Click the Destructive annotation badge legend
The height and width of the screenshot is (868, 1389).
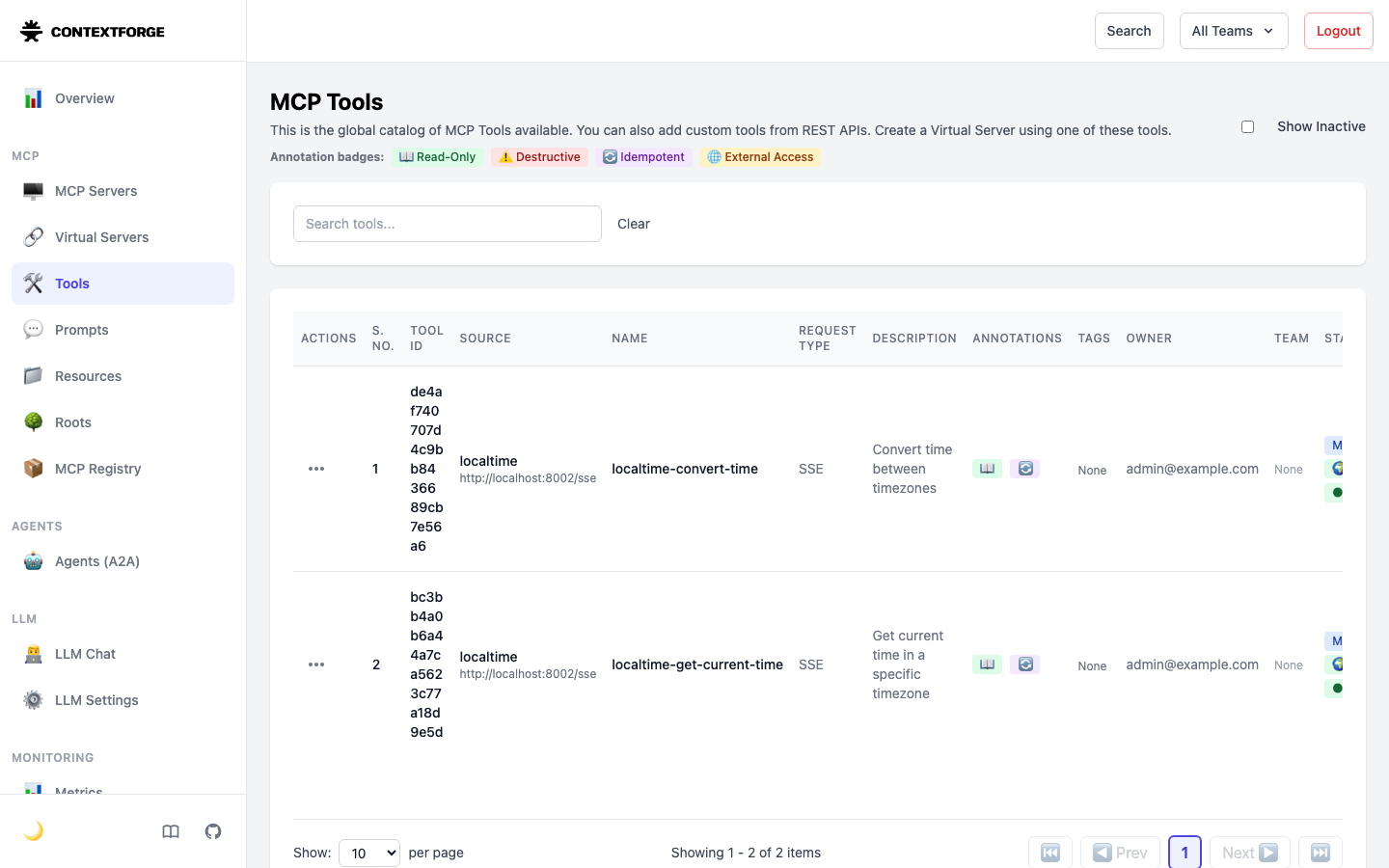[540, 157]
